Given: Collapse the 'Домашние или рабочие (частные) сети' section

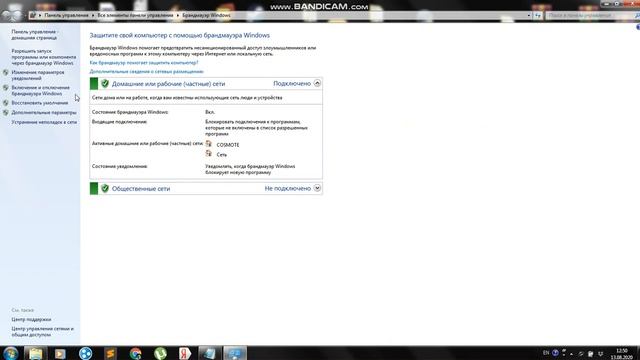Looking at the screenshot, I should point(317,83).
